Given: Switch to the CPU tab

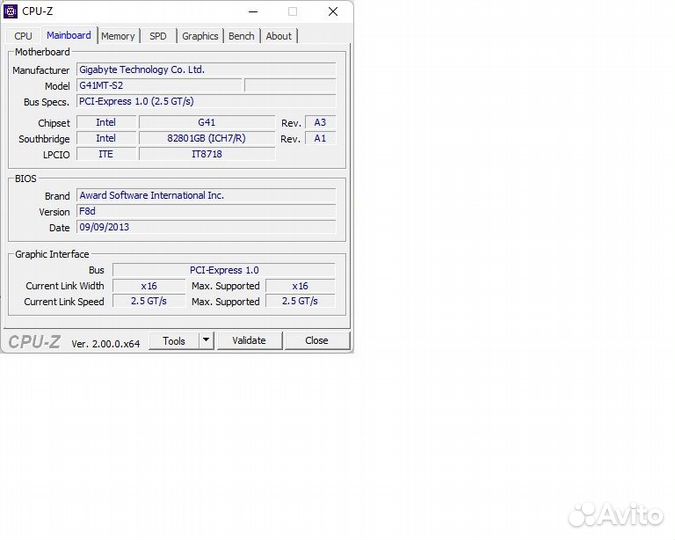Looking at the screenshot, I should 23,36.
